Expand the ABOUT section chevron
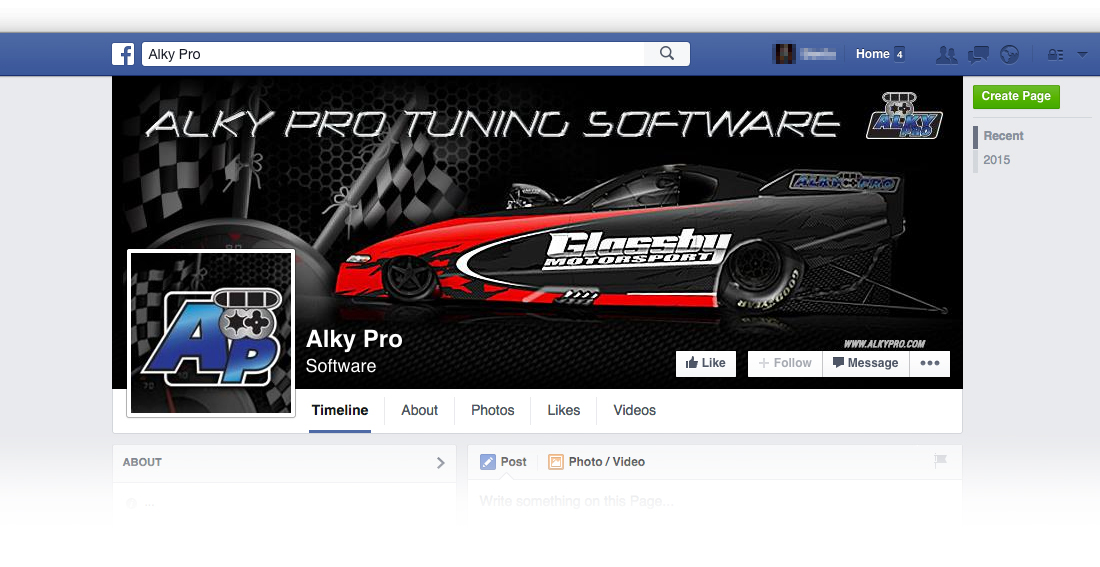The image size is (1100, 567). 441,462
